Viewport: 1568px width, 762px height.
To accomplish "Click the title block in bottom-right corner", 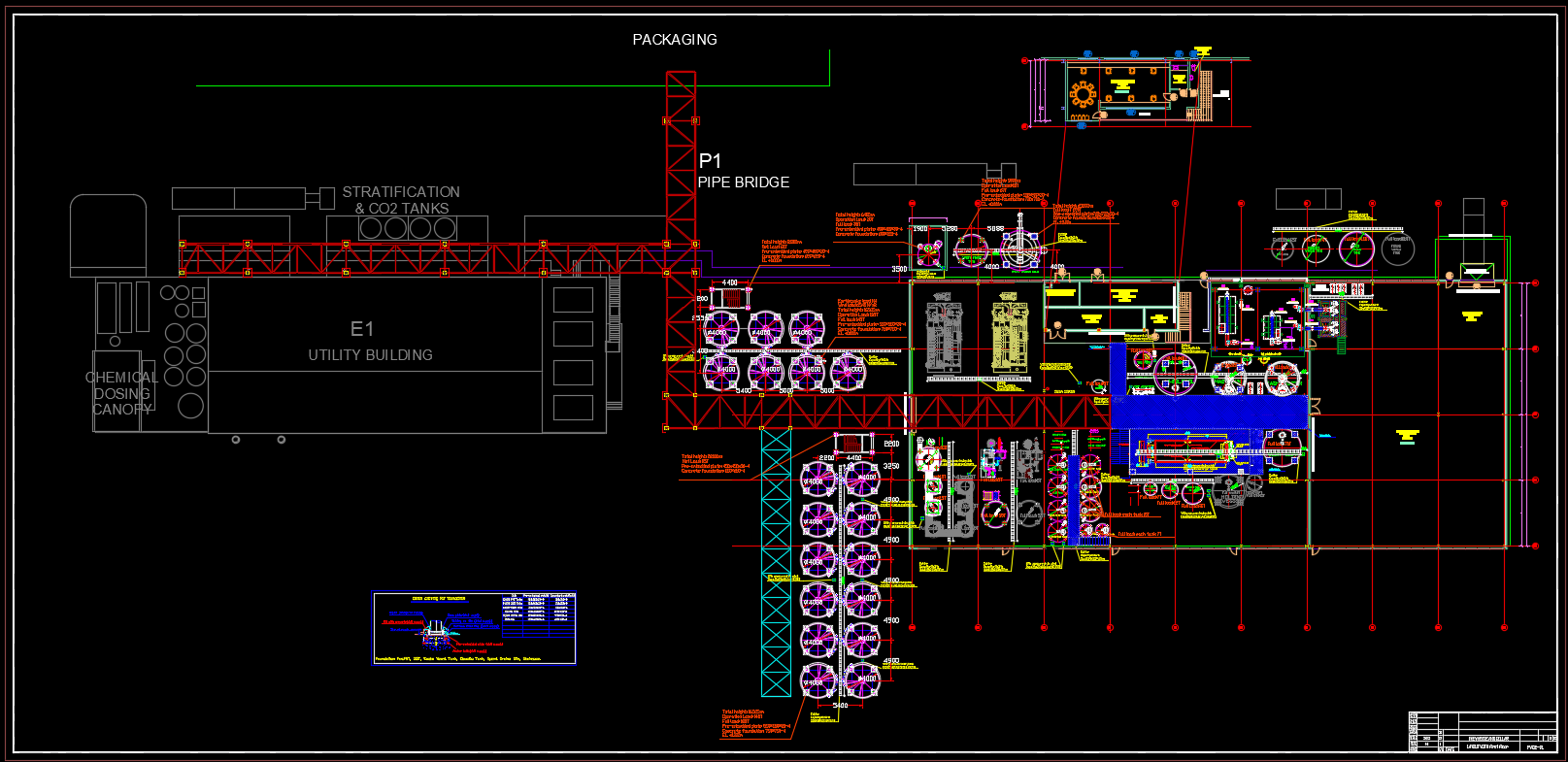I will tap(1482, 731).
